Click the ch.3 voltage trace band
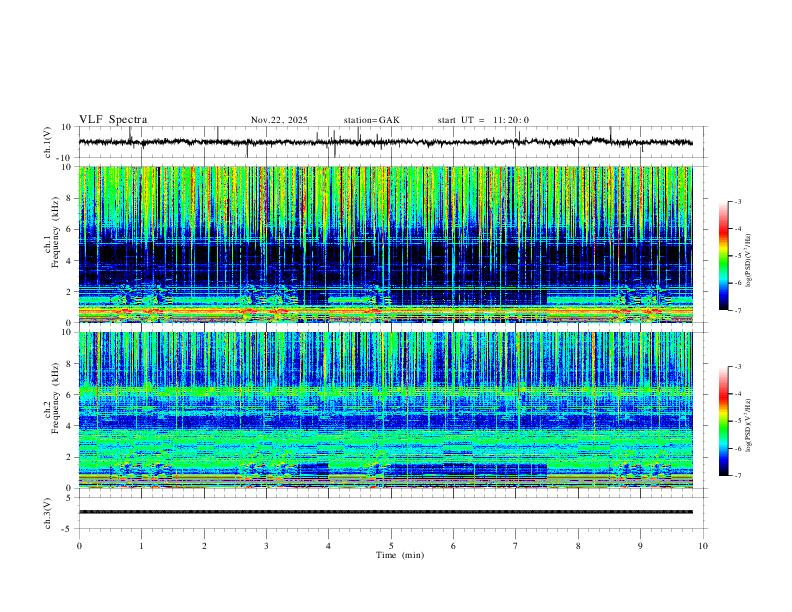 tap(385, 512)
